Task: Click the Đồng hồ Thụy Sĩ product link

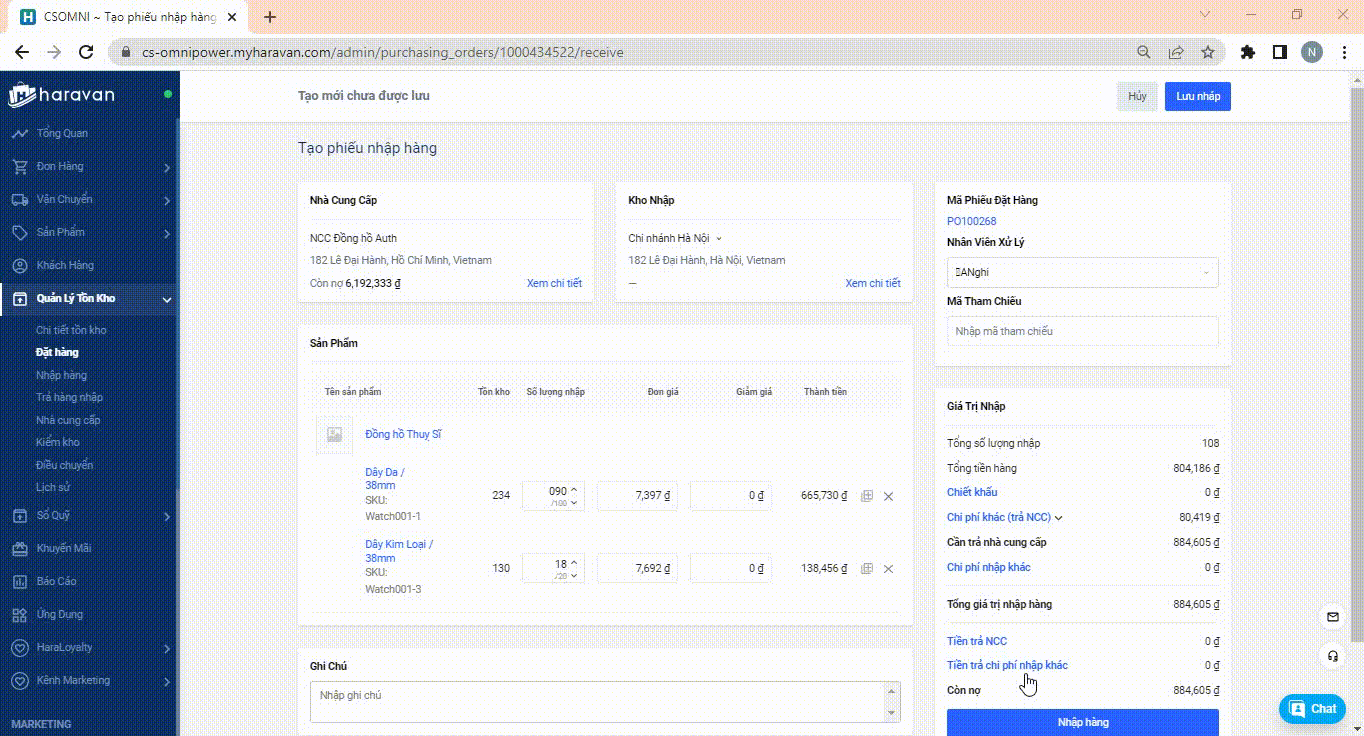Action: tap(403, 434)
